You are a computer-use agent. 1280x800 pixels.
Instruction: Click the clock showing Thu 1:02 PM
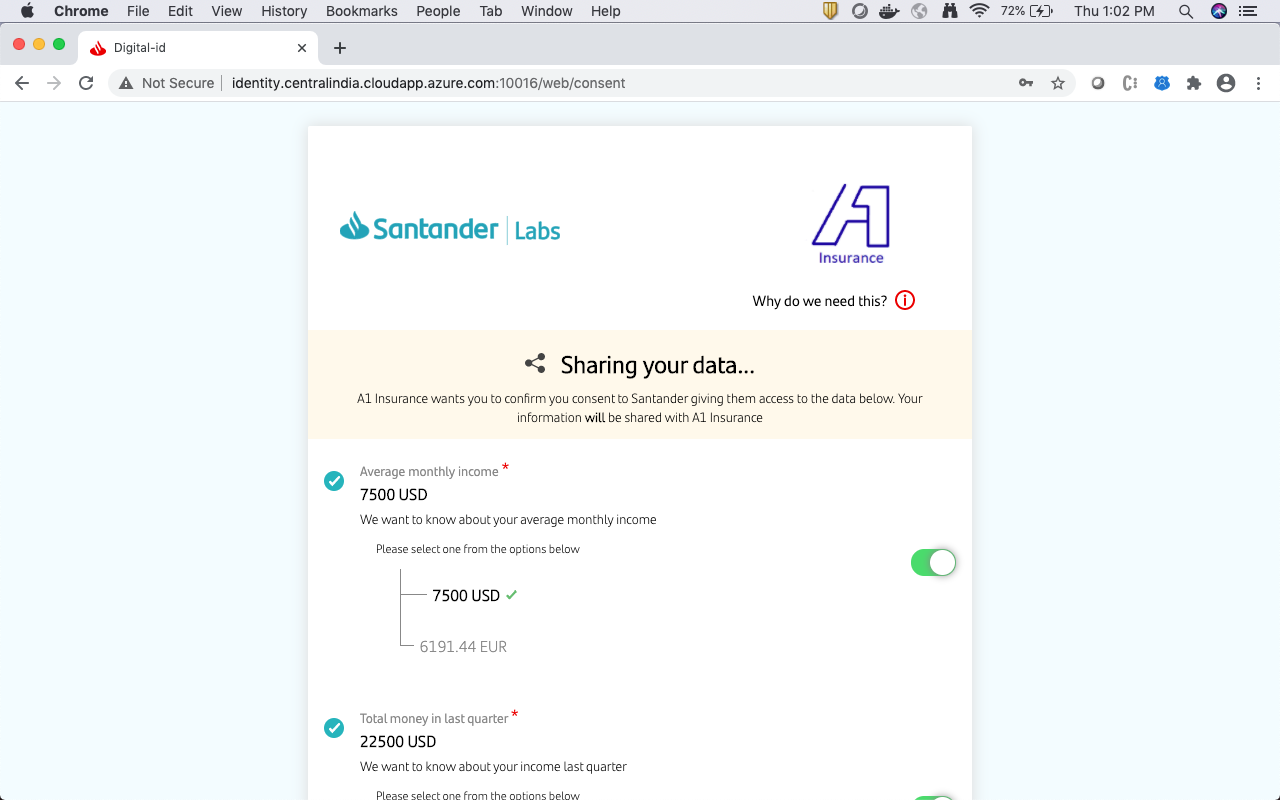tap(1114, 11)
